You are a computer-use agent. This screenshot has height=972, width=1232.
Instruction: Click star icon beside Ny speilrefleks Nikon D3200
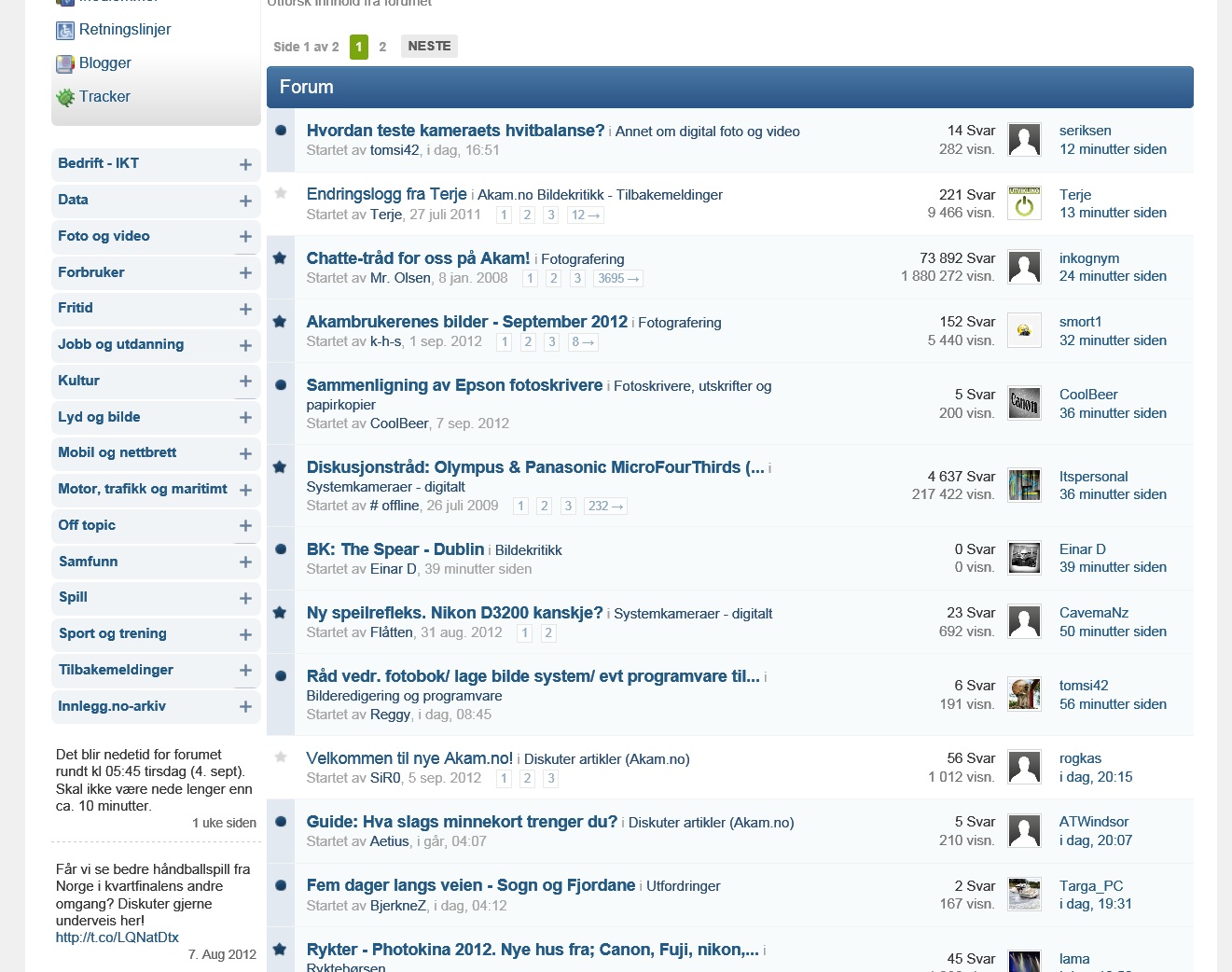pyautogui.click(x=280, y=612)
